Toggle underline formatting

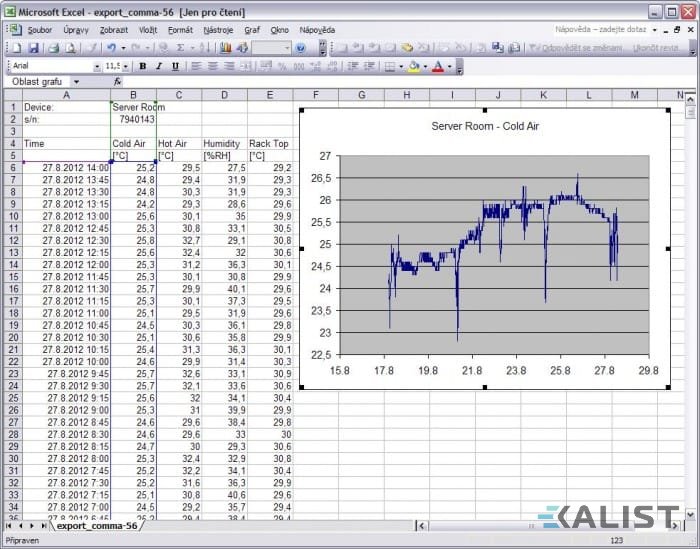pos(176,66)
